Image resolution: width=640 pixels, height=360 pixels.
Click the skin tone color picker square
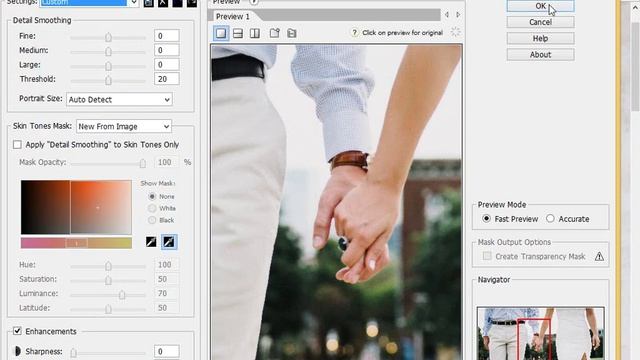click(76, 207)
